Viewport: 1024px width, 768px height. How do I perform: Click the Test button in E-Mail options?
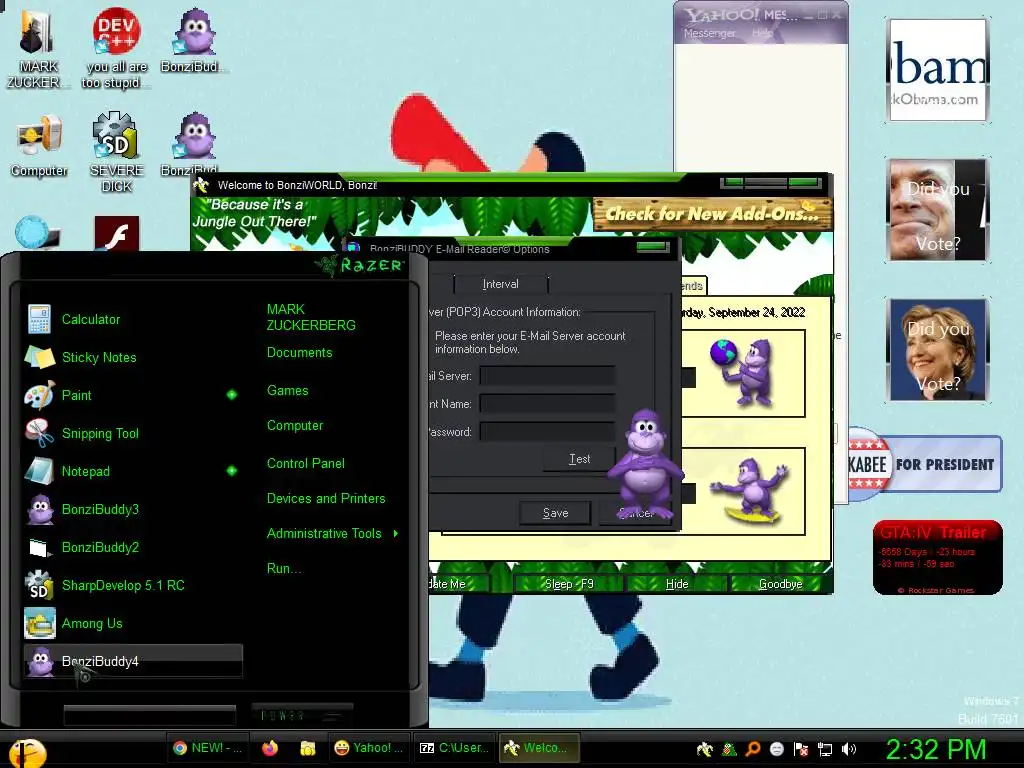(579, 459)
